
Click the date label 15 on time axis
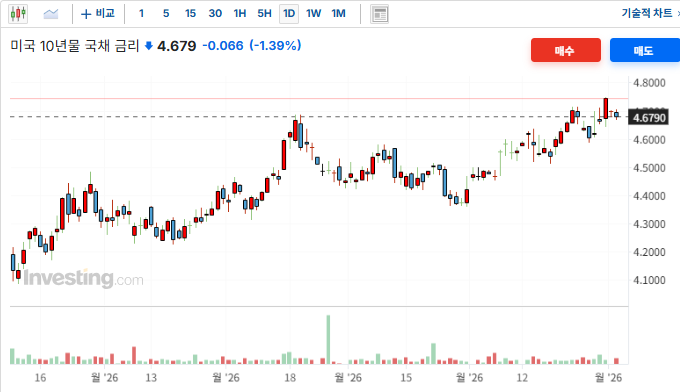tap(406, 378)
